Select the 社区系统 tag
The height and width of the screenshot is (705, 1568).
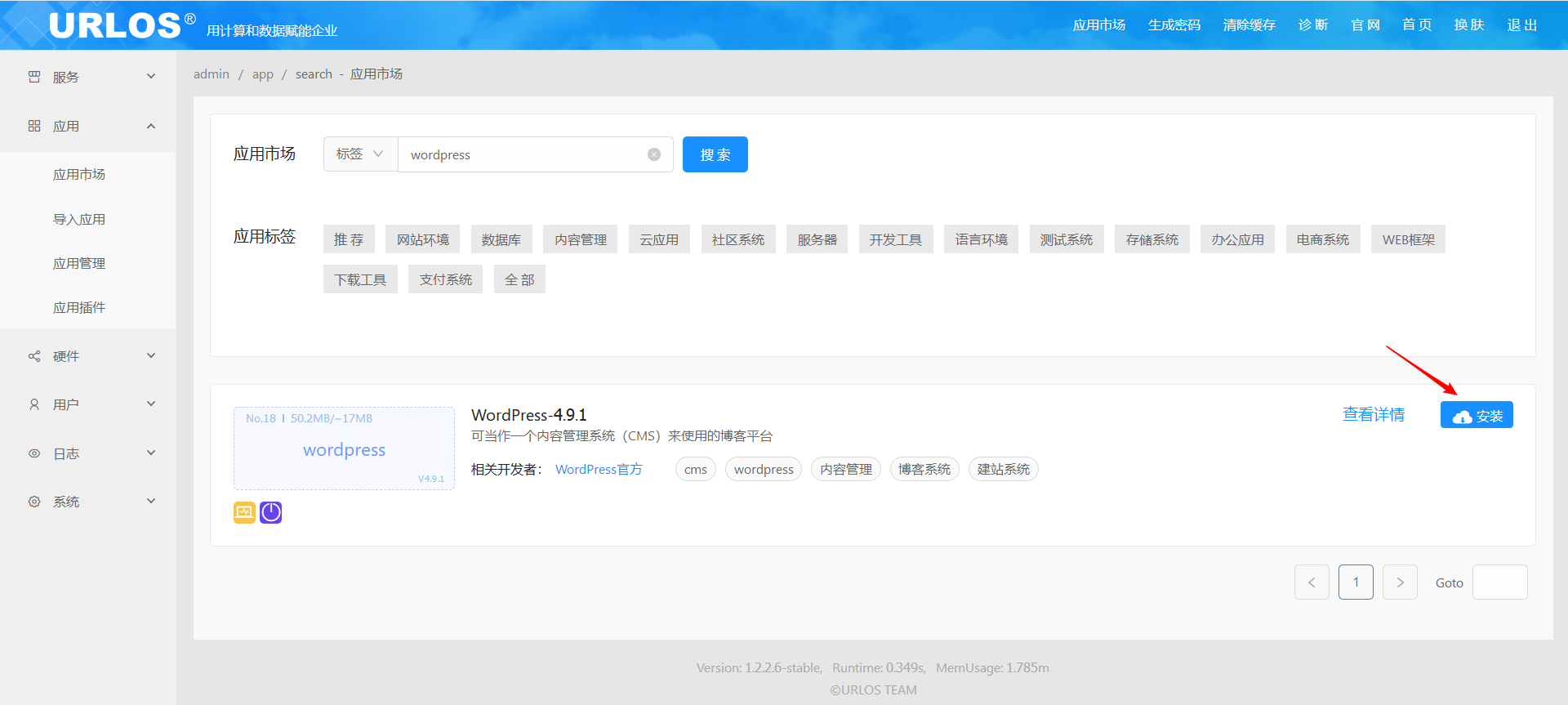[x=738, y=239]
